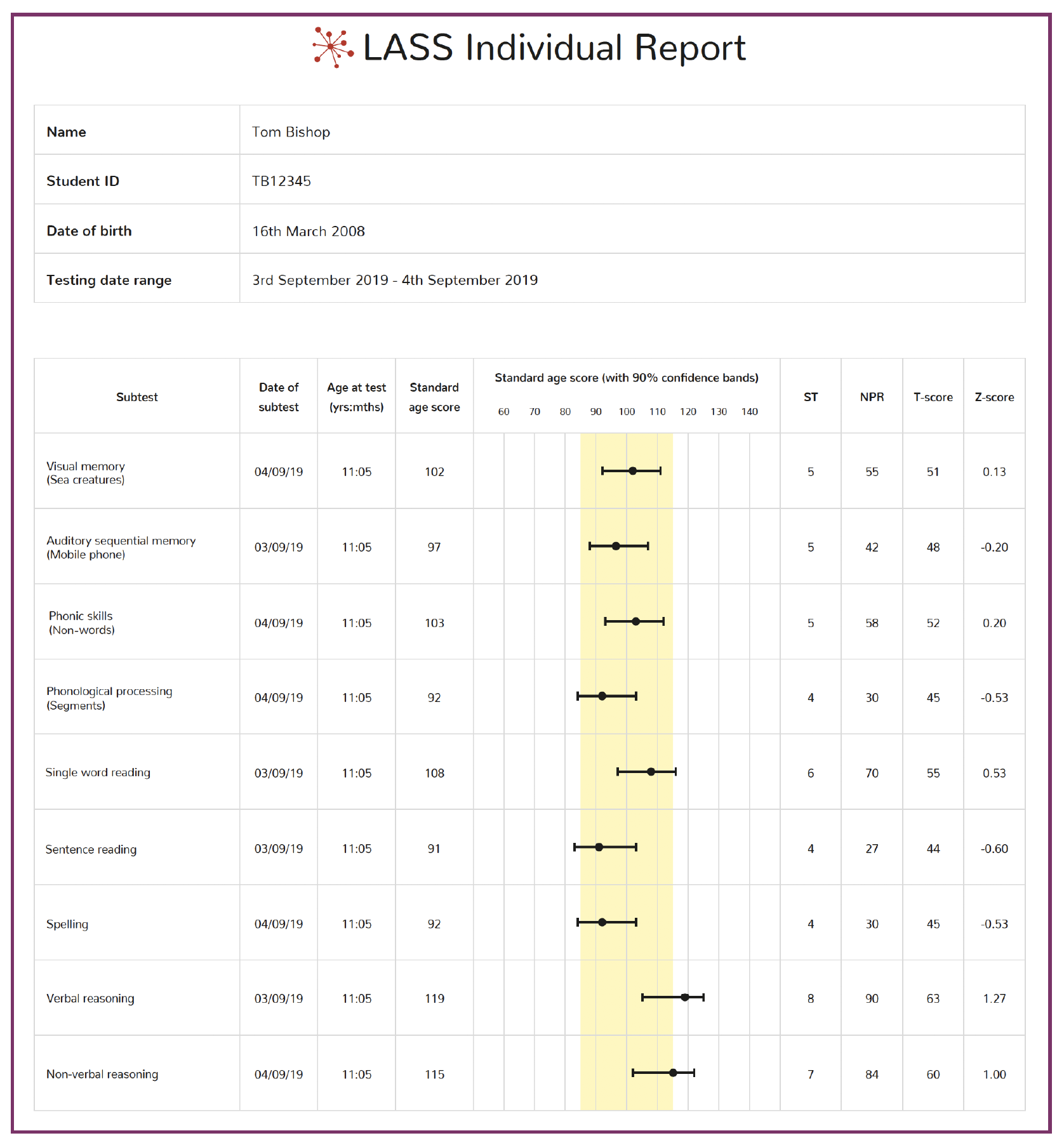Click the Age at test column header
The image size is (1064, 1145).
pyautogui.click(x=356, y=397)
